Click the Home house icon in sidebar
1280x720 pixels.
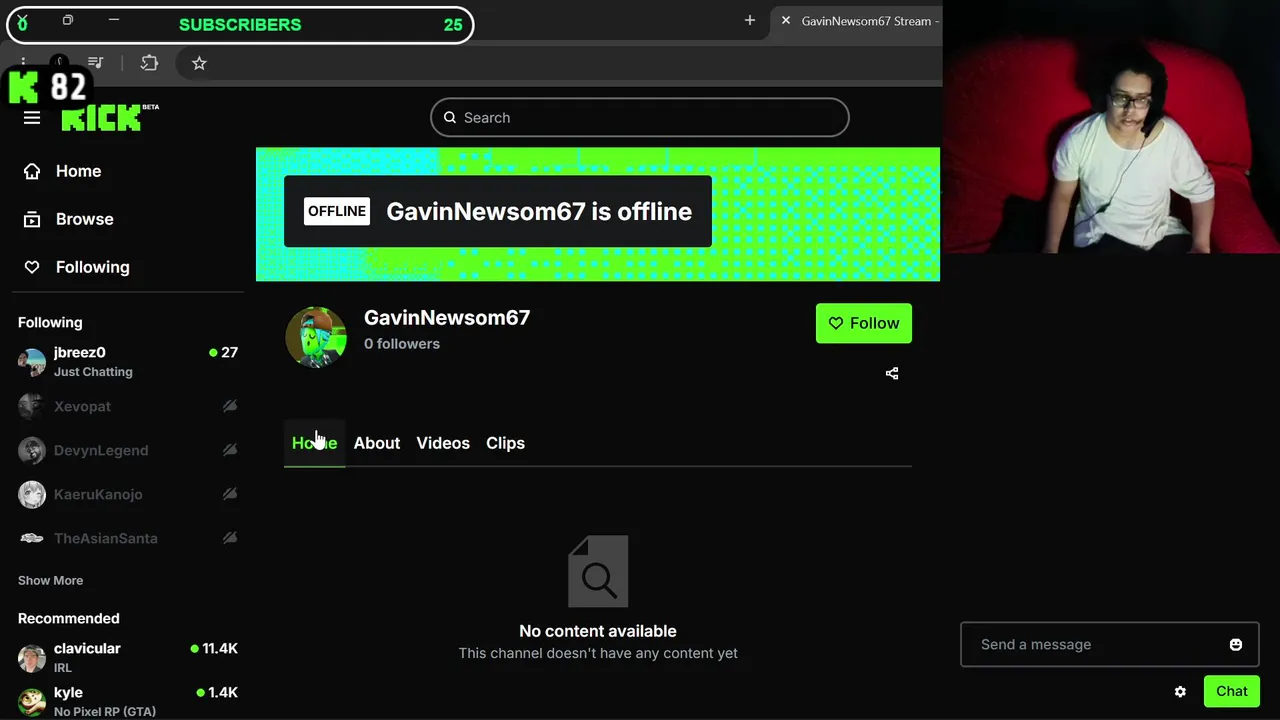point(32,171)
